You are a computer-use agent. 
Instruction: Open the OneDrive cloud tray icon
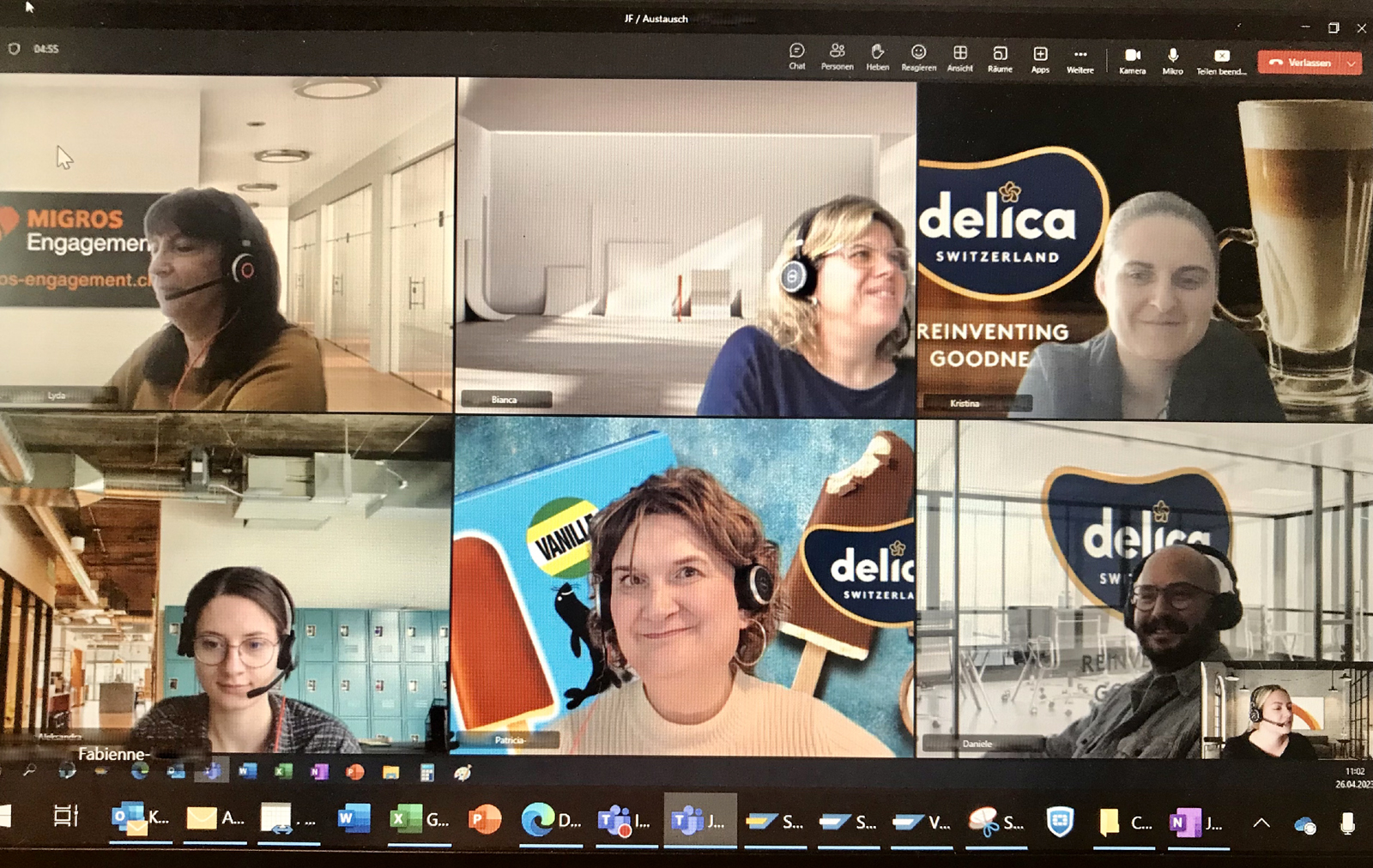point(1305,825)
